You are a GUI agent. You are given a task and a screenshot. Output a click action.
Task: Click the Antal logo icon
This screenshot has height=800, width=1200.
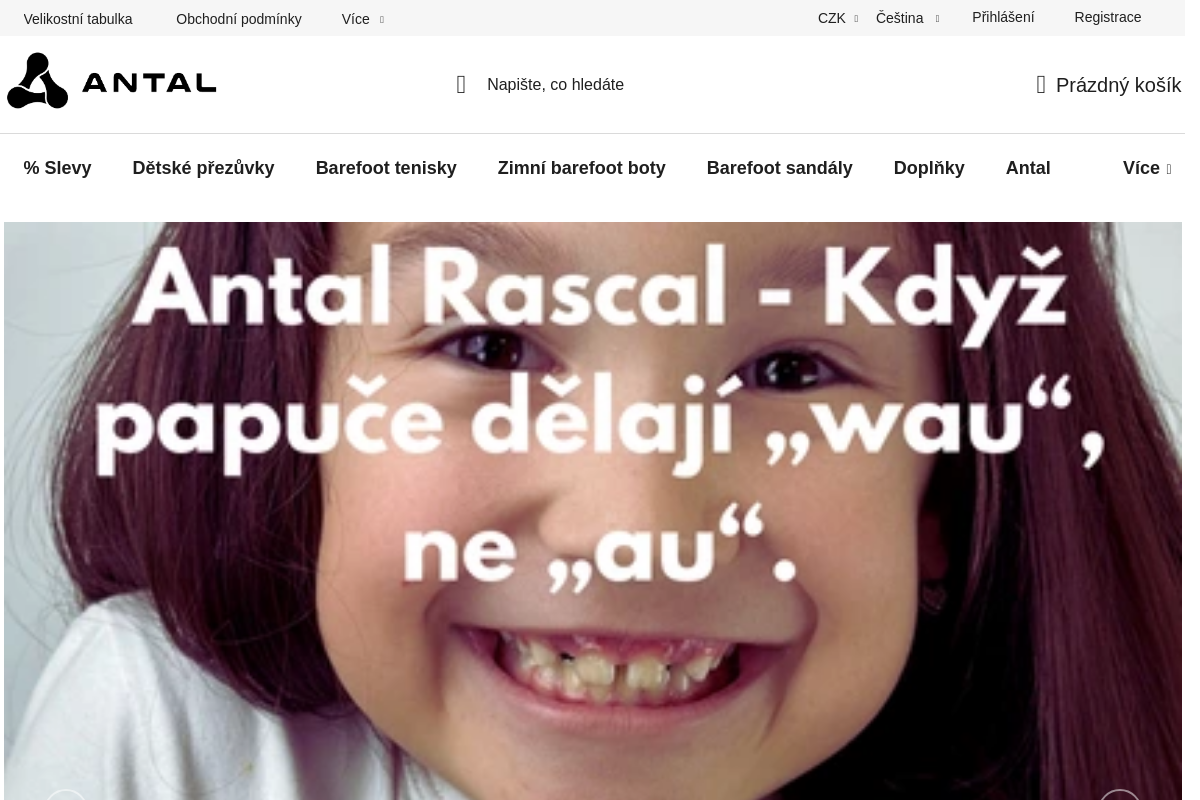pyautogui.click(x=38, y=81)
